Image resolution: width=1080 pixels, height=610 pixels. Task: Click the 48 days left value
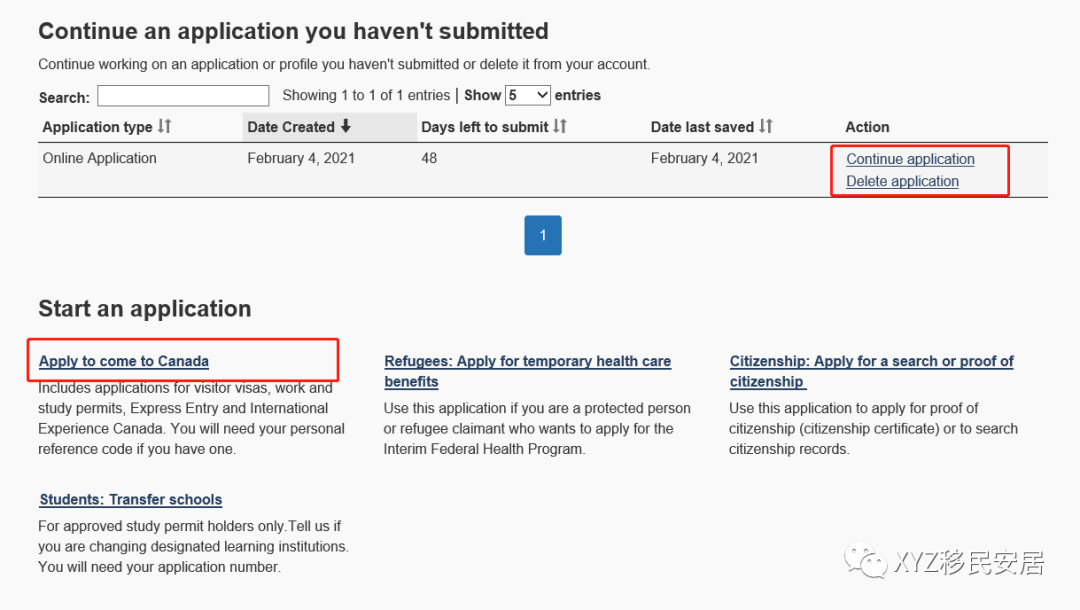[x=429, y=158]
